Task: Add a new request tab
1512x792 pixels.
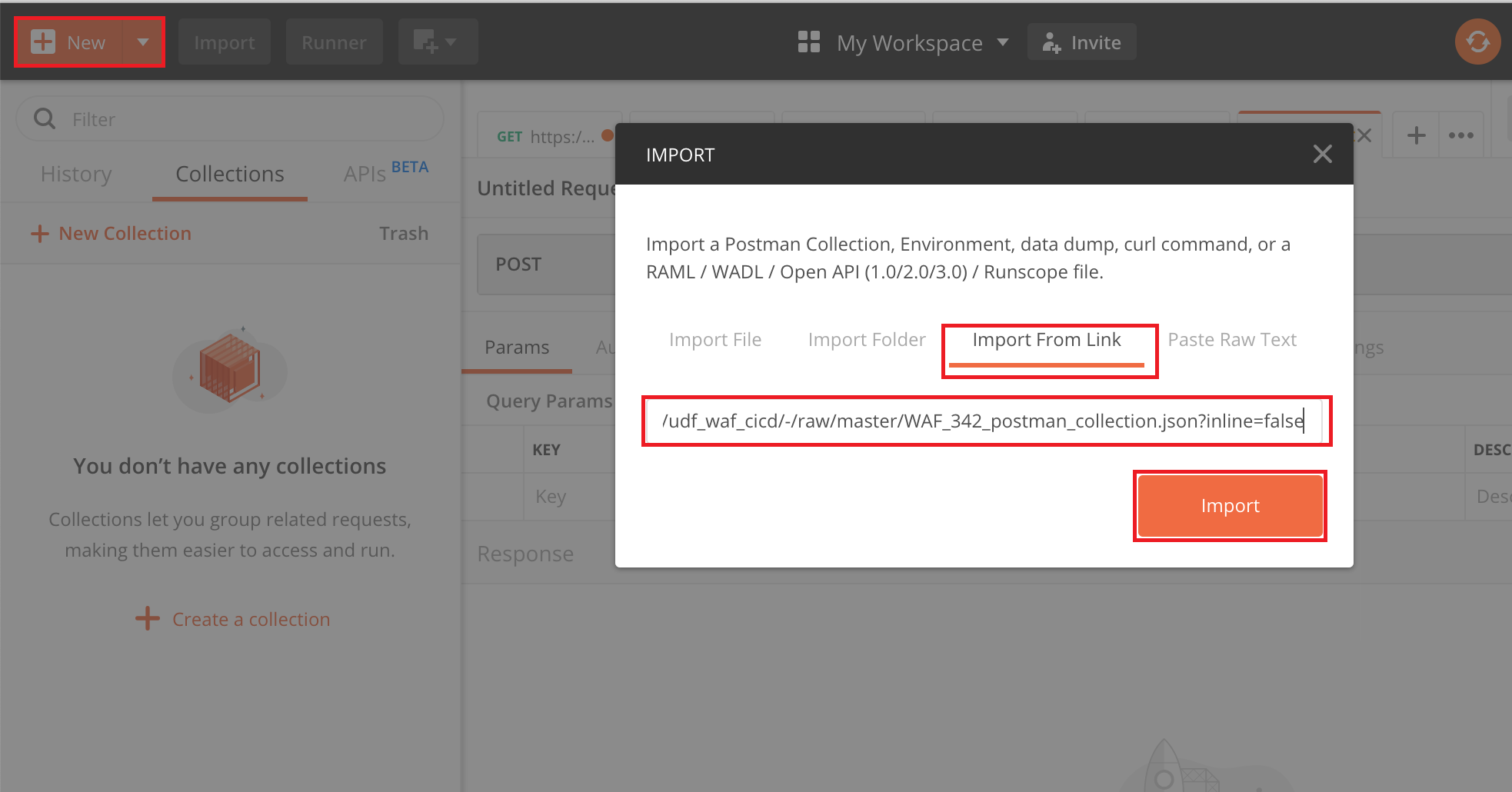Action: (1416, 136)
